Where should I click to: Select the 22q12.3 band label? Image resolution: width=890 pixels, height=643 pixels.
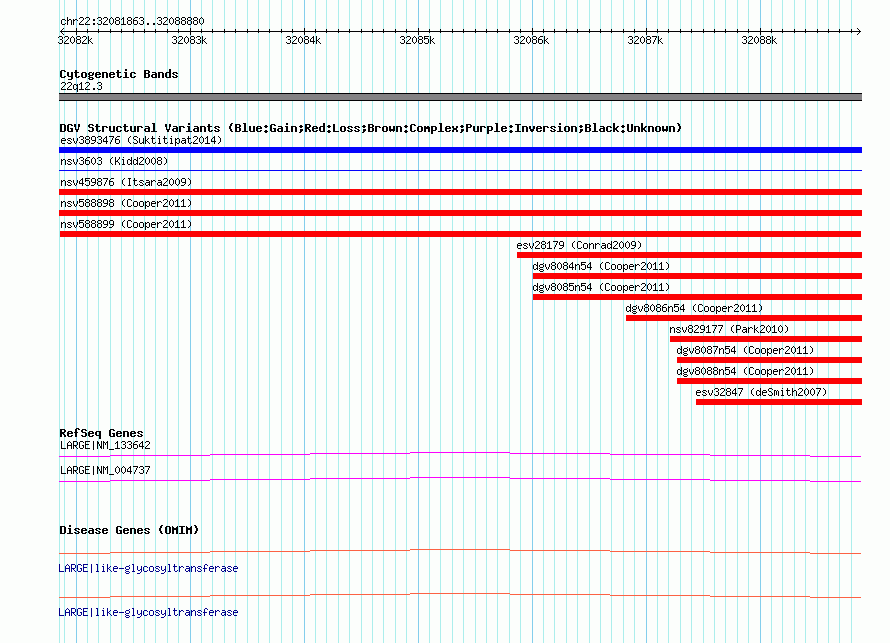click(81, 86)
